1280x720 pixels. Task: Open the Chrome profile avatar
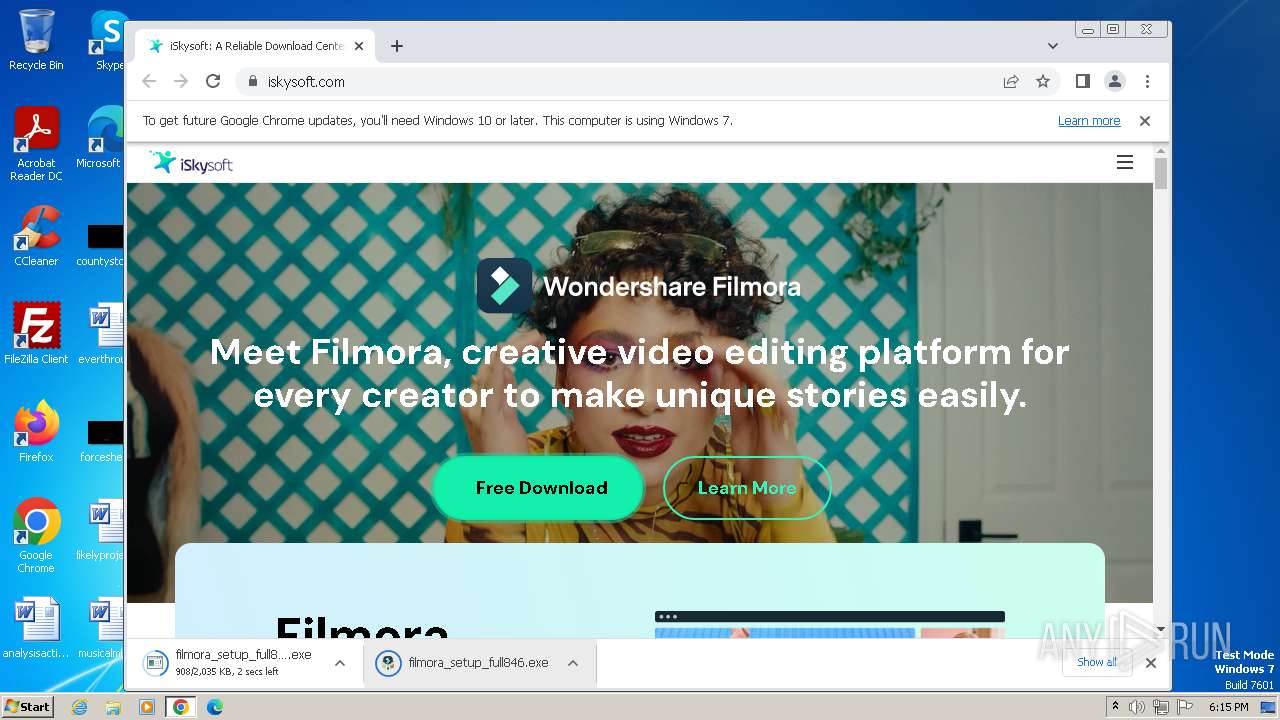(x=1115, y=81)
